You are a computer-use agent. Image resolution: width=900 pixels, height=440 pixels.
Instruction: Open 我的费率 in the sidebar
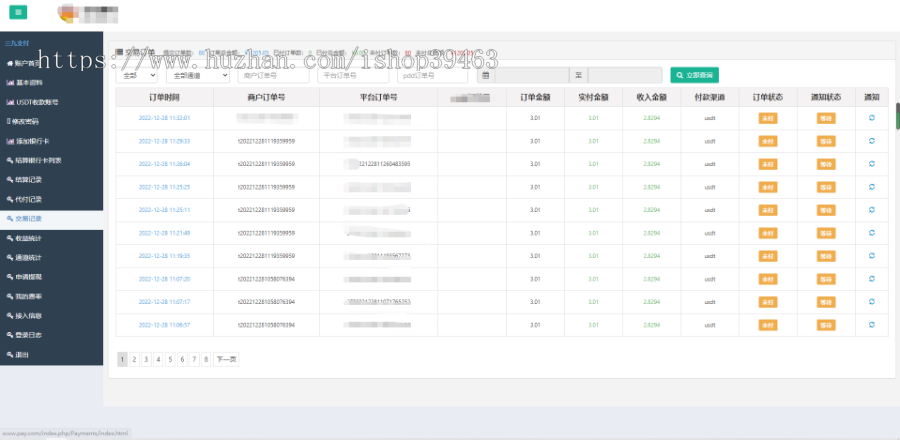click(52, 297)
